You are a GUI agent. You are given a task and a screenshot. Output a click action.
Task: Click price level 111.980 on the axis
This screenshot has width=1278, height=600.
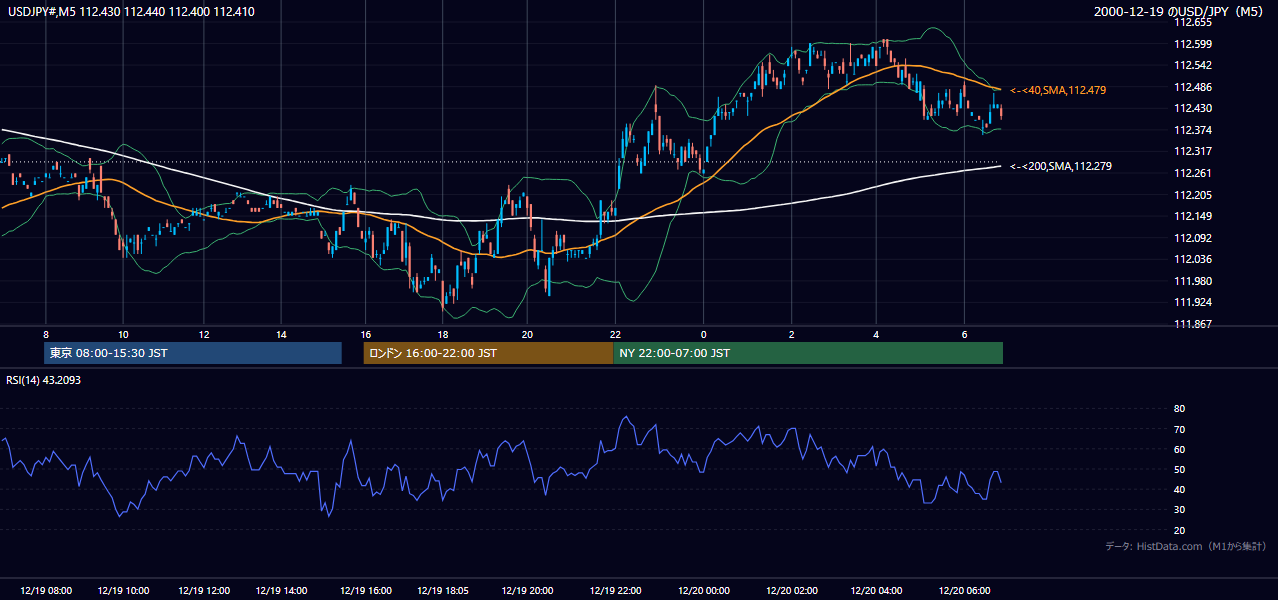point(1192,281)
